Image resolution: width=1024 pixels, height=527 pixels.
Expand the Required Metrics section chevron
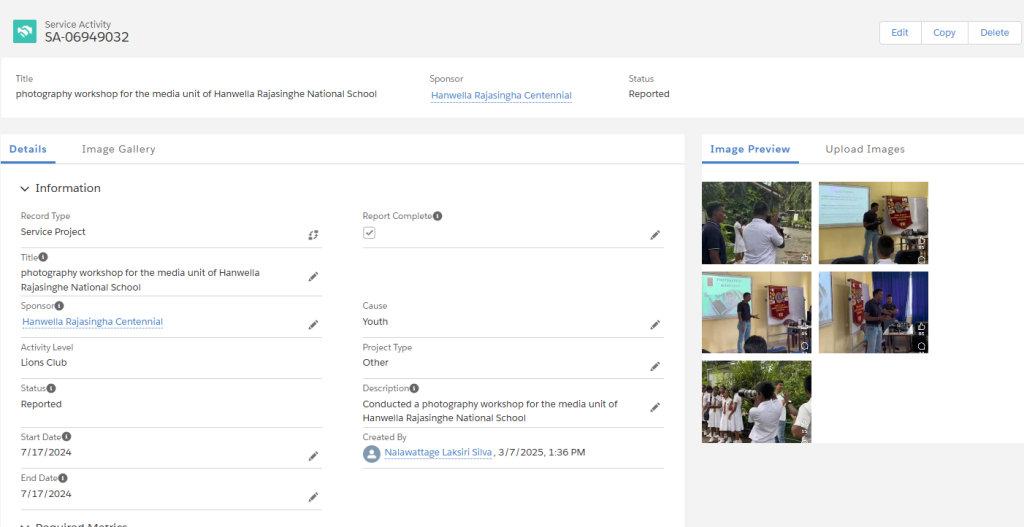[25, 525]
